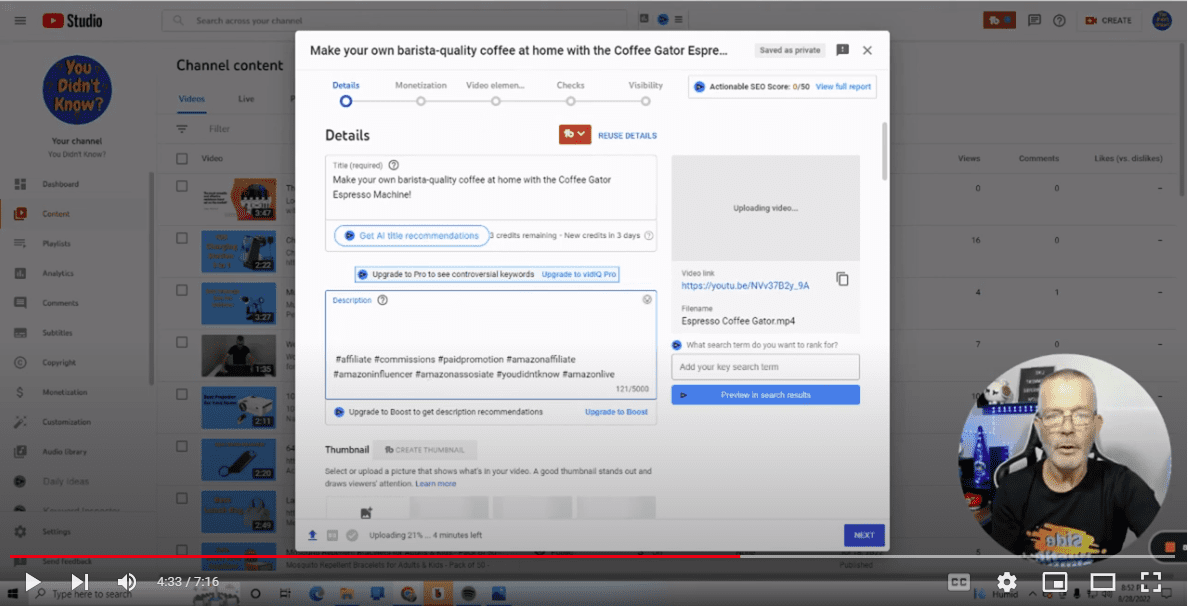Click the Description help question mark icon
The height and width of the screenshot is (606, 1188).
[383, 300]
